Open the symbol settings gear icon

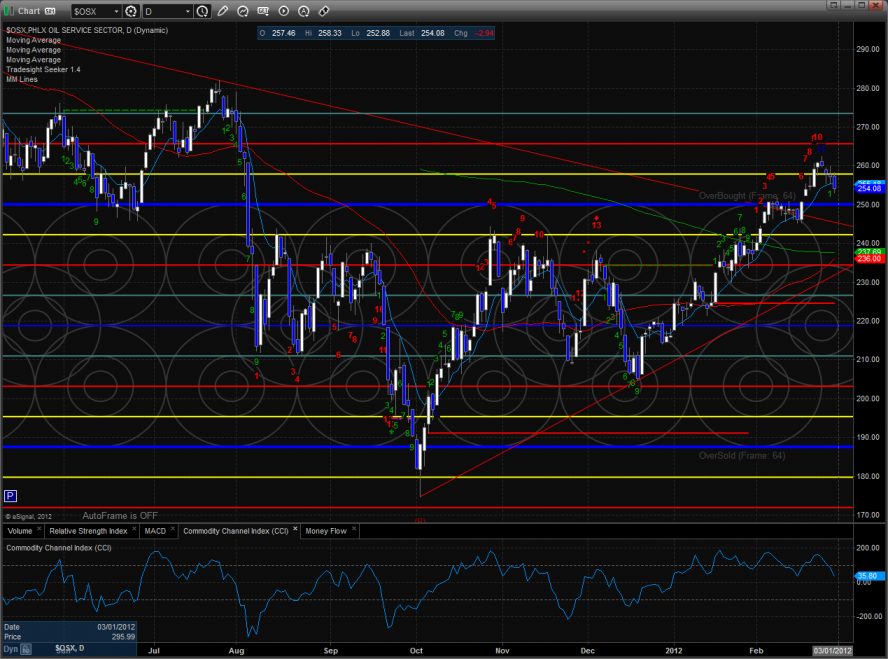click(130, 11)
